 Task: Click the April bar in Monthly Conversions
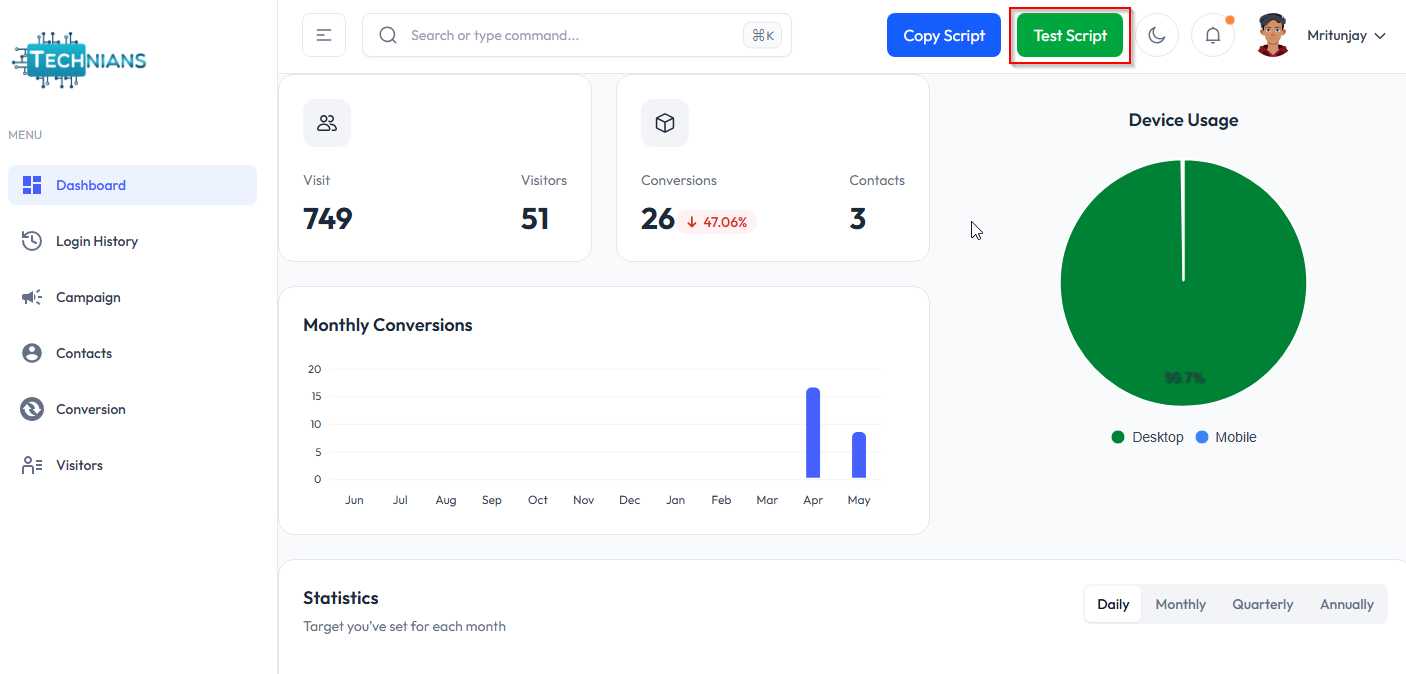click(x=813, y=433)
